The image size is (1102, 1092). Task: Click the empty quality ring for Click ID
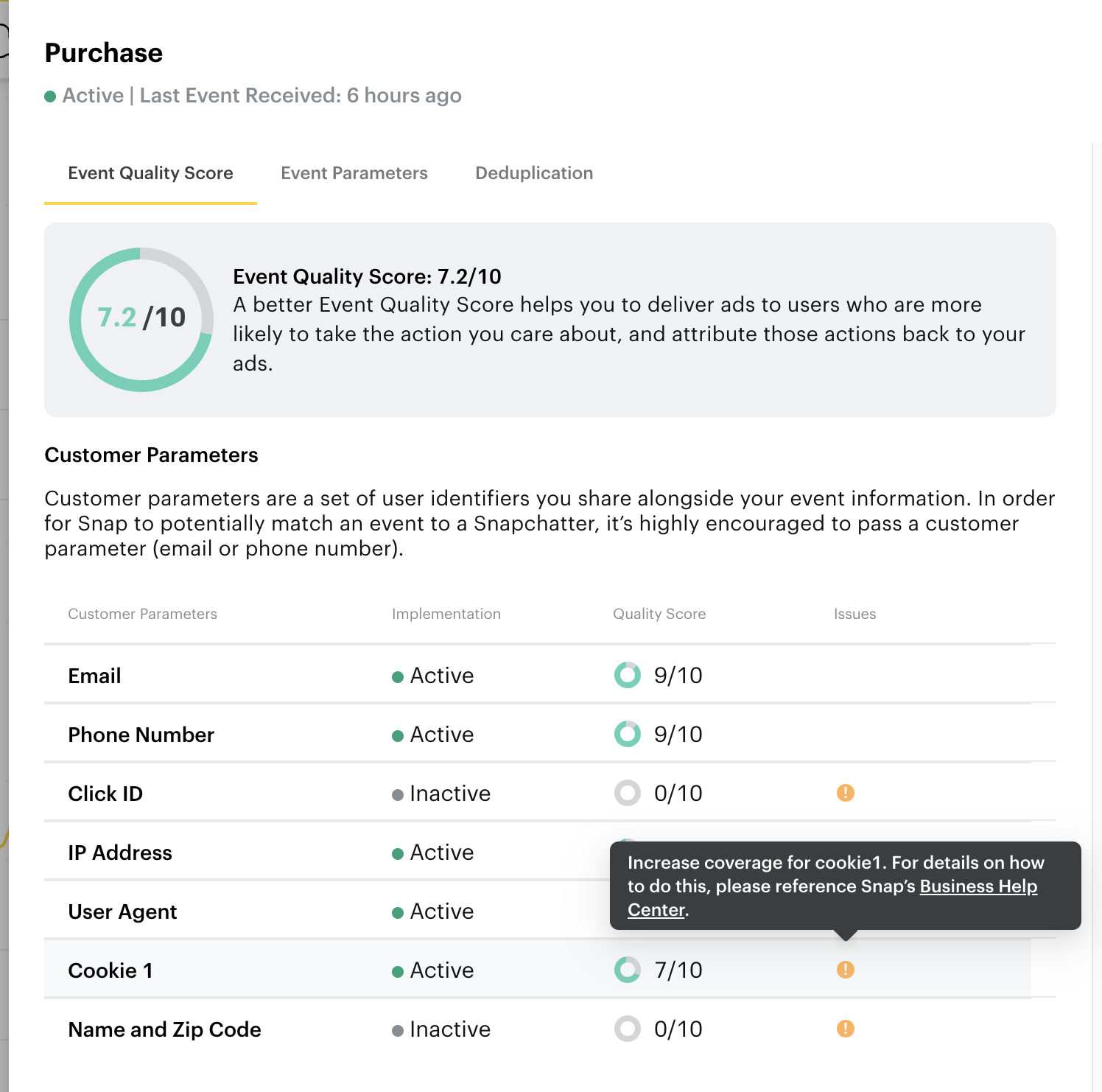pyautogui.click(x=627, y=793)
